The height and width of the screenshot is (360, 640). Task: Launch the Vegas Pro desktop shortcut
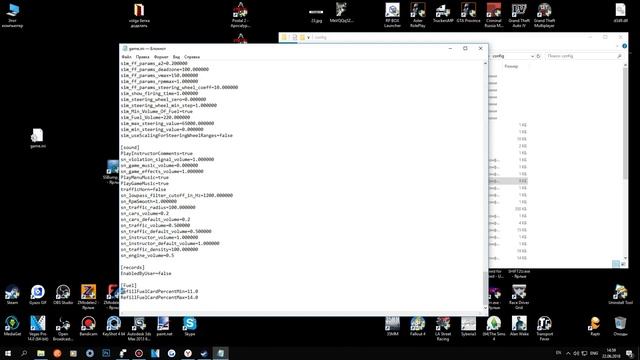pyautogui.click(x=38, y=328)
